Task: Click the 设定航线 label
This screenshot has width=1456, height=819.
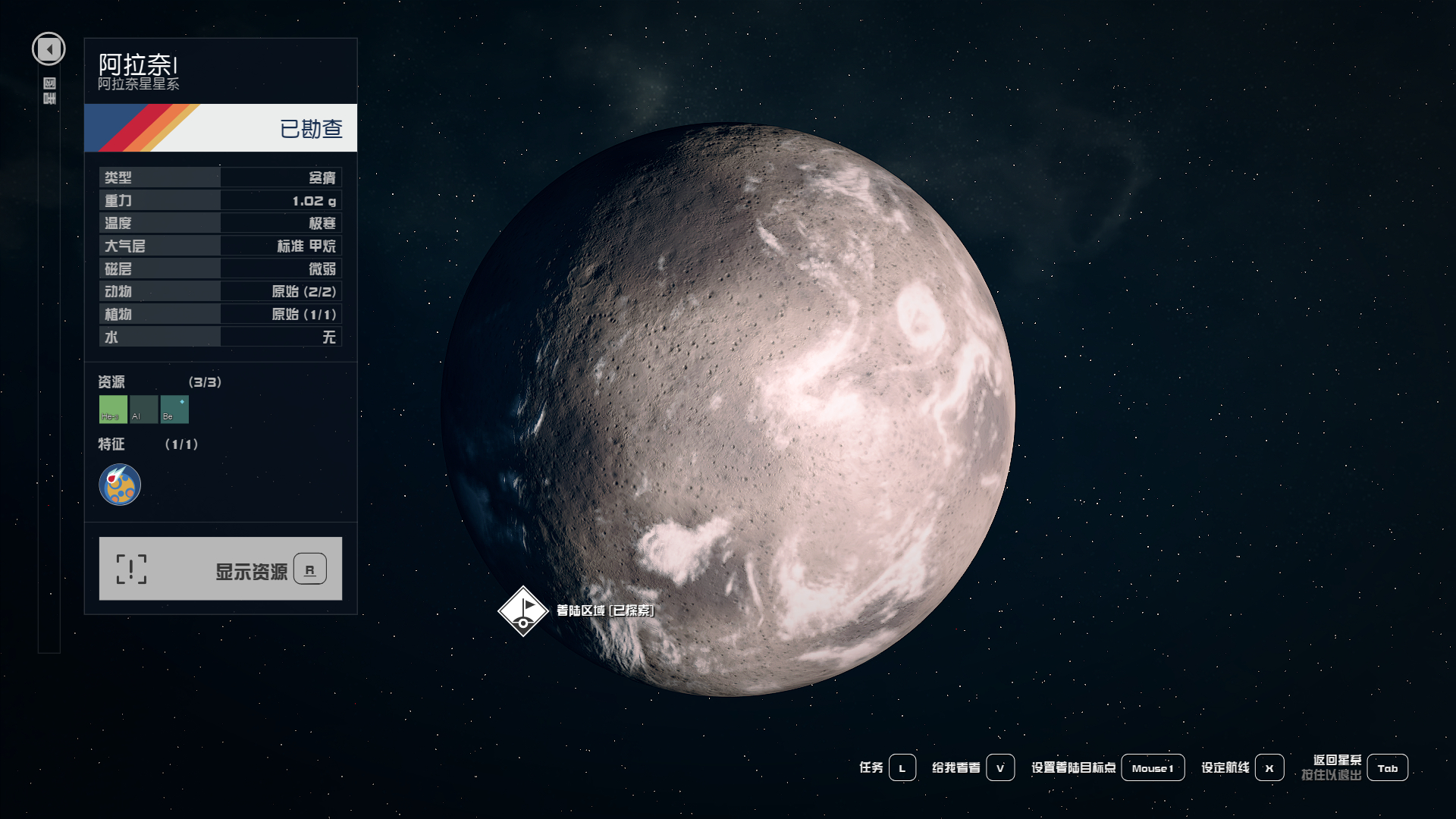Action: coord(1225,767)
